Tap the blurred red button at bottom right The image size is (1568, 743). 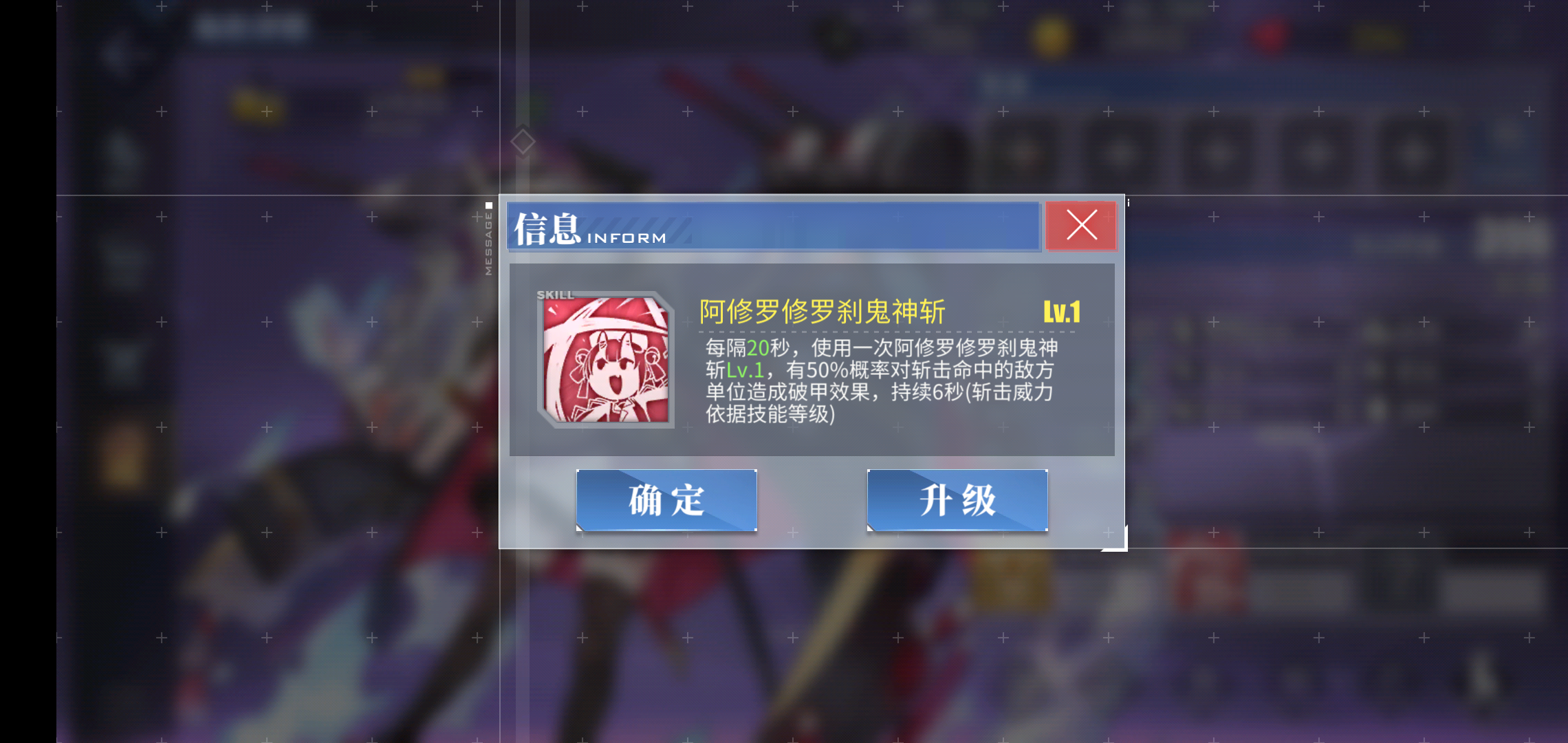1209,570
